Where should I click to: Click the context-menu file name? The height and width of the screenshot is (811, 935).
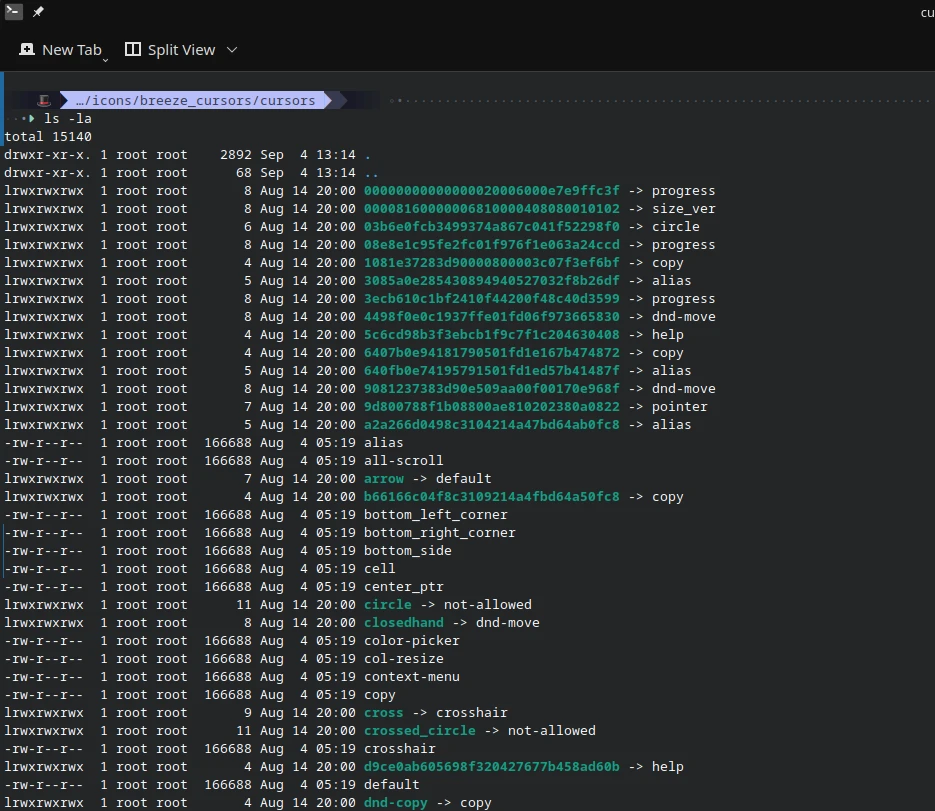click(x=411, y=677)
